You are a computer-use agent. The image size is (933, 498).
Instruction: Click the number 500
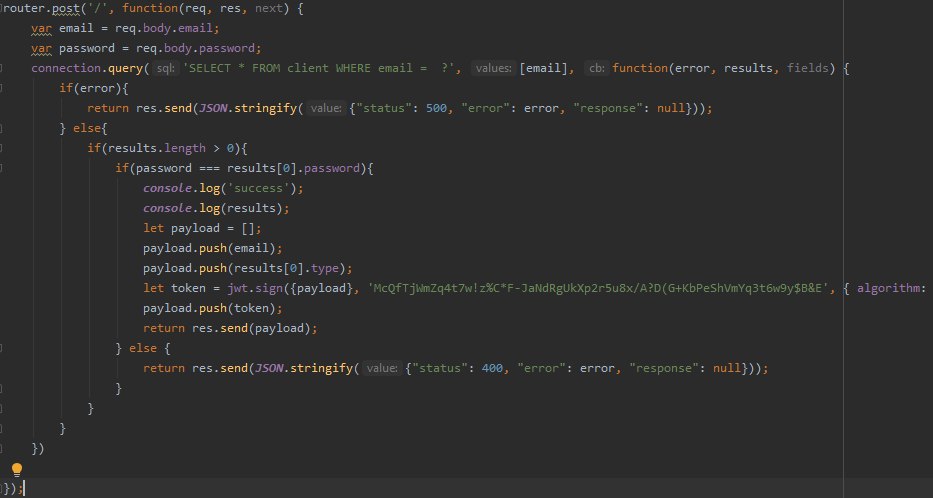coord(436,108)
